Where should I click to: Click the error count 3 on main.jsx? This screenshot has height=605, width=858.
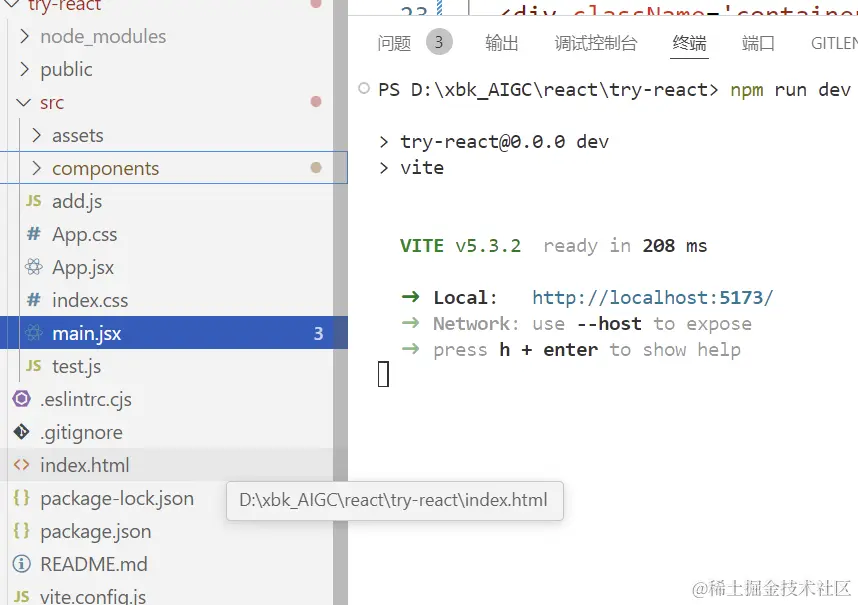click(318, 333)
